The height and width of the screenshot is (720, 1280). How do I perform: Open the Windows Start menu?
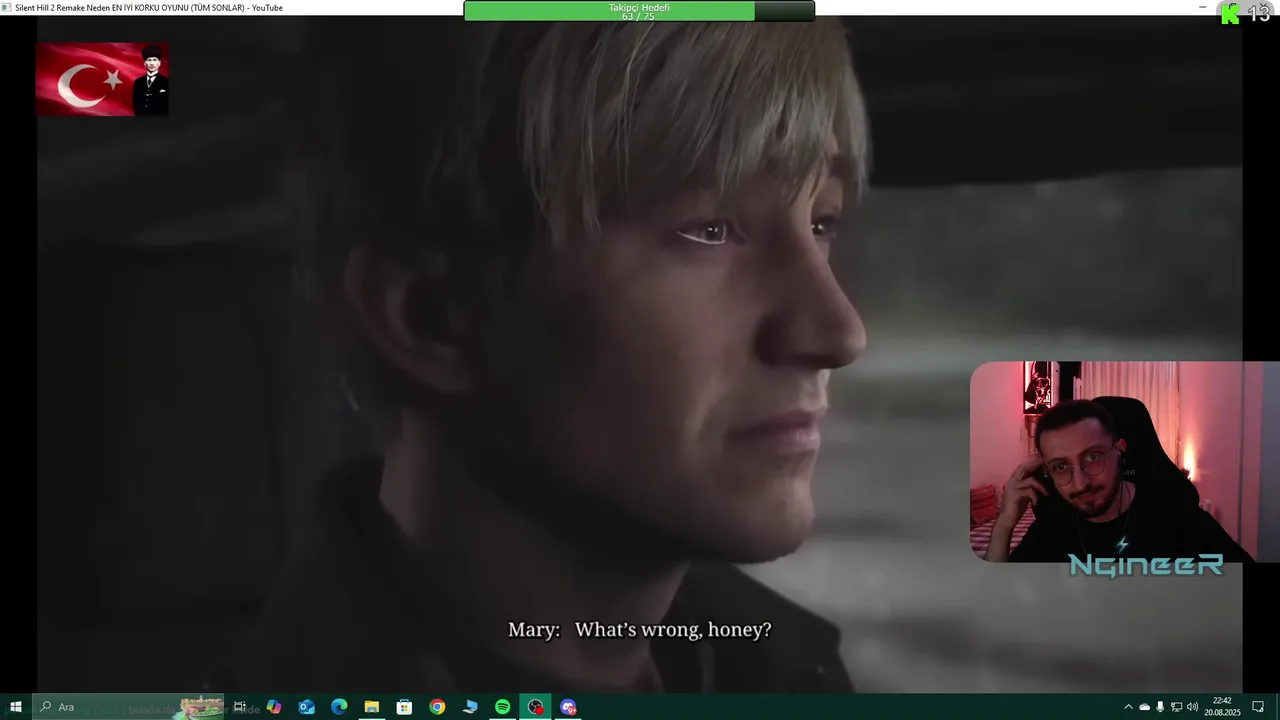pyautogui.click(x=15, y=707)
